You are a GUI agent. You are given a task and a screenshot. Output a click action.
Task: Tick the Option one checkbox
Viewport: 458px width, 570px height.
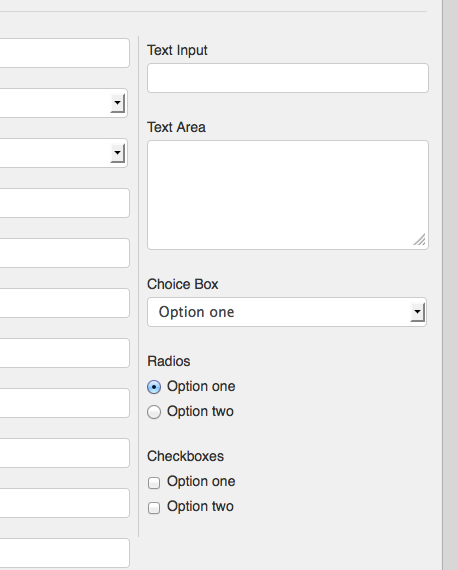154,483
